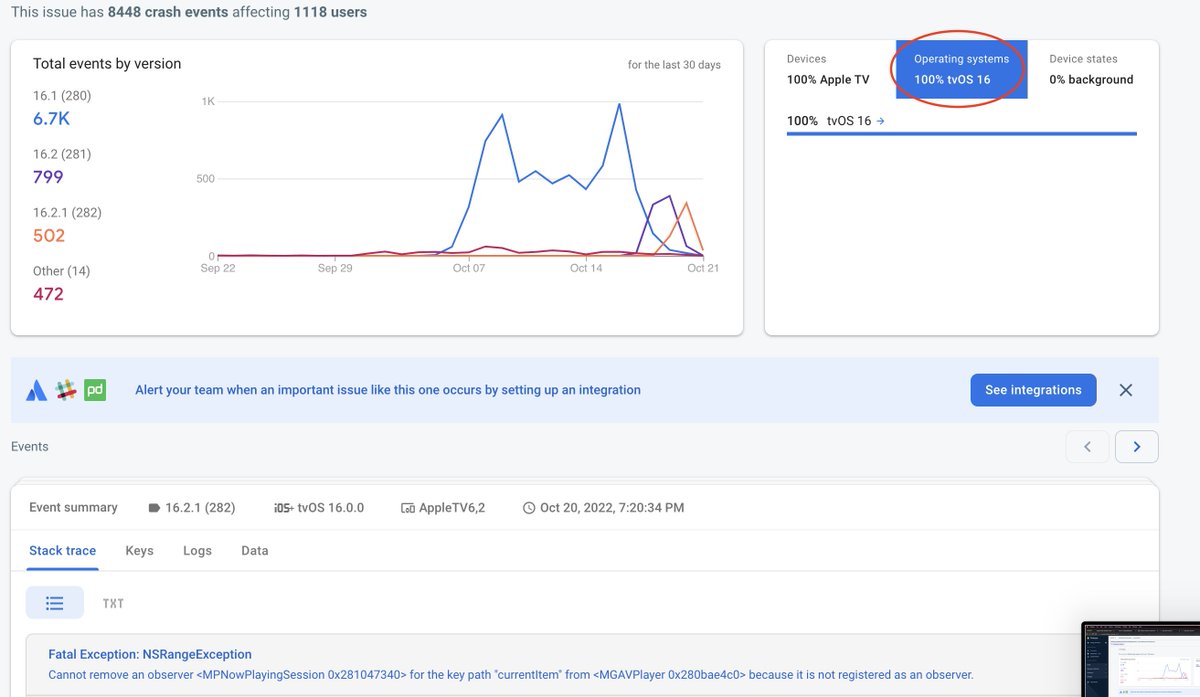Image resolution: width=1200 pixels, height=697 pixels.
Task: Open the Data tab
Action: 255,551
